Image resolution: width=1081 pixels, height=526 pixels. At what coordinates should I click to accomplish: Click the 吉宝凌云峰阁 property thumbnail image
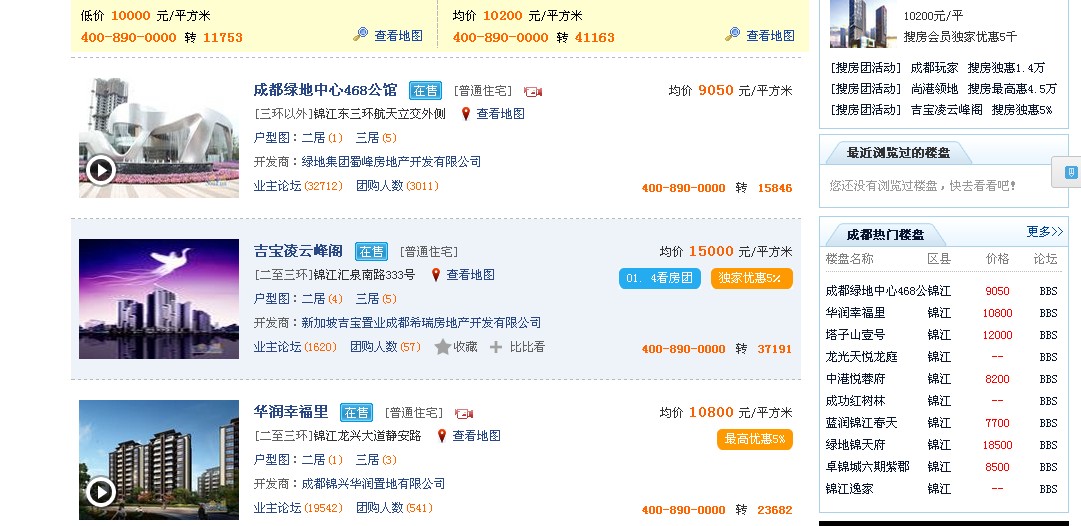(159, 299)
